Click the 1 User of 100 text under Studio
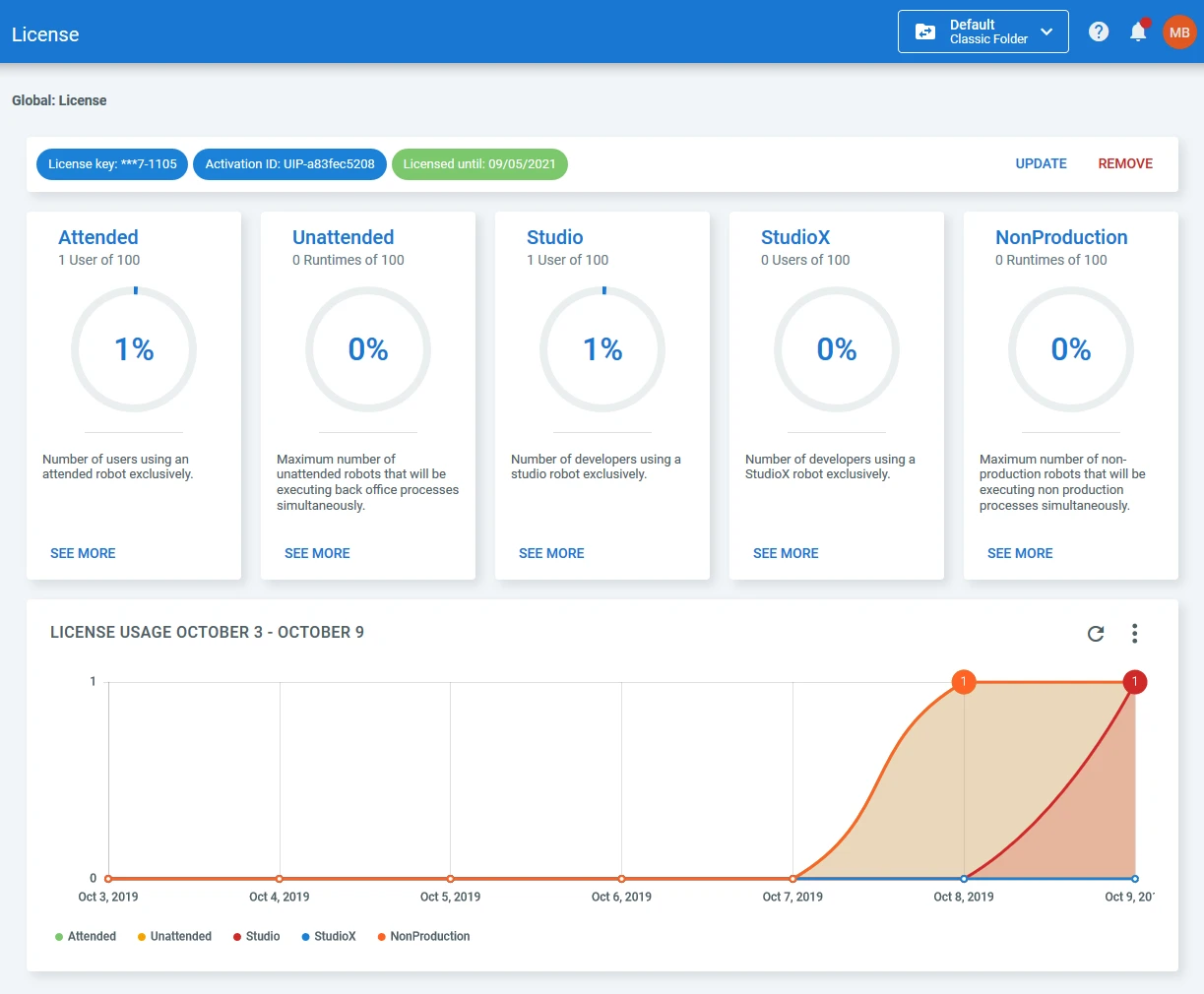 click(x=568, y=260)
